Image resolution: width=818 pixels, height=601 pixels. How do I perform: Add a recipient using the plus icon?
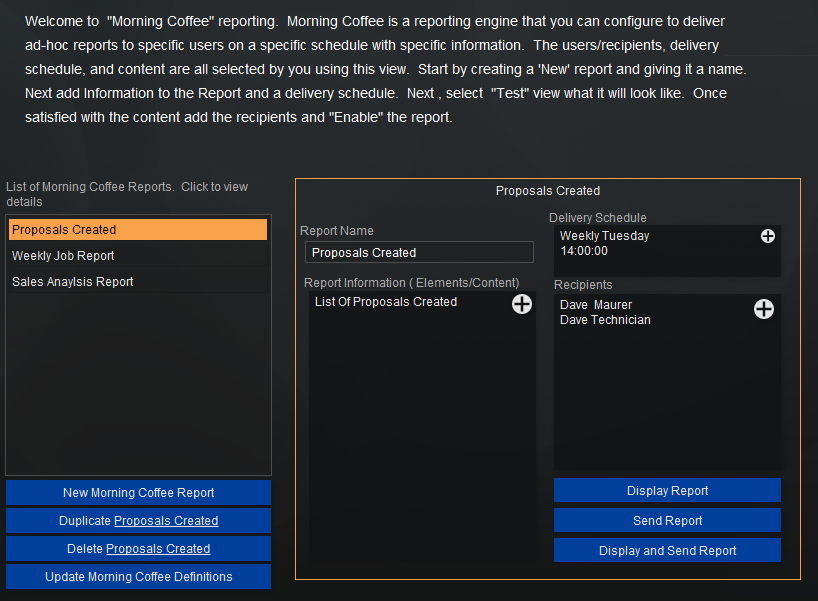tap(763, 309)
